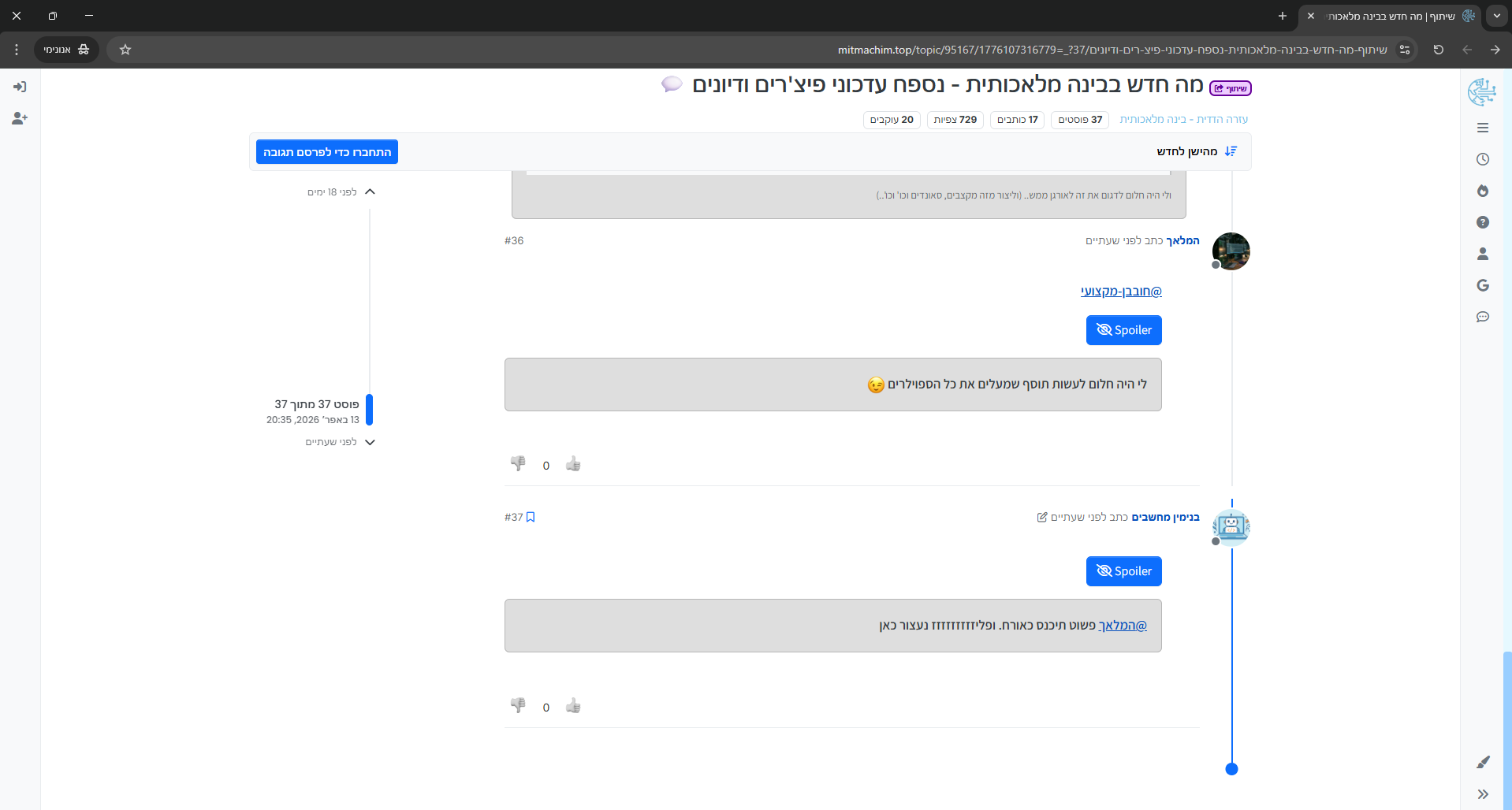The height and width of the screenshot is (810, 1512).
Task: Jump to first post with up chevron
Action: click(x=370, y=191)
